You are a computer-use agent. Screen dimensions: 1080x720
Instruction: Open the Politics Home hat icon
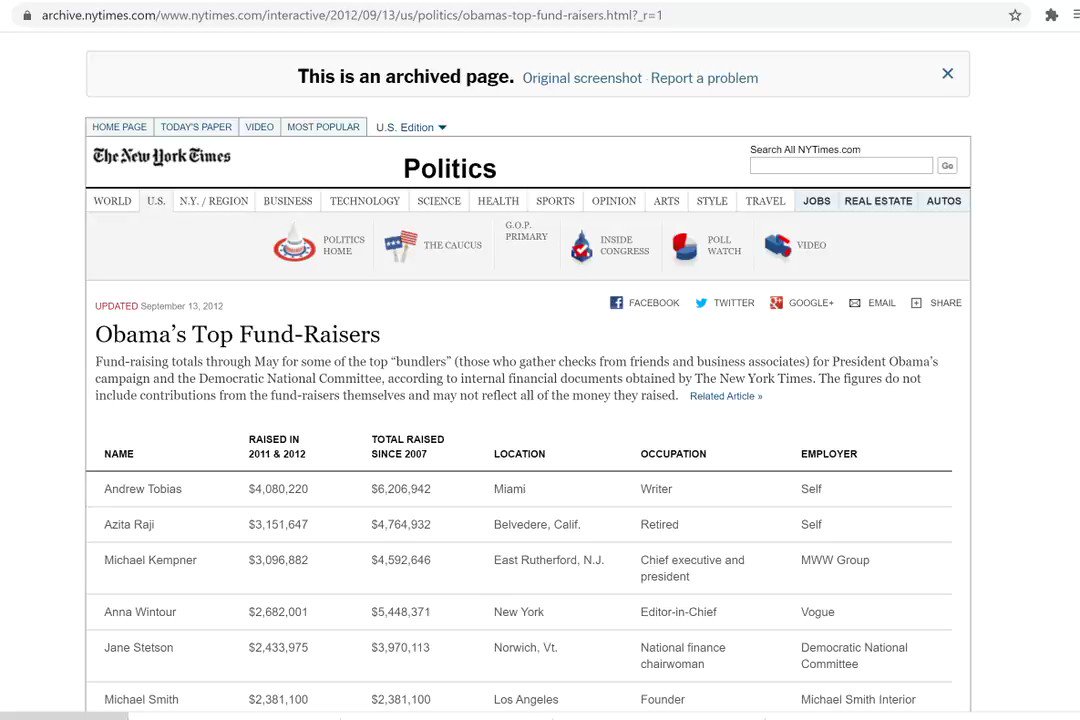pyautogui.click(x=294, y=243)
